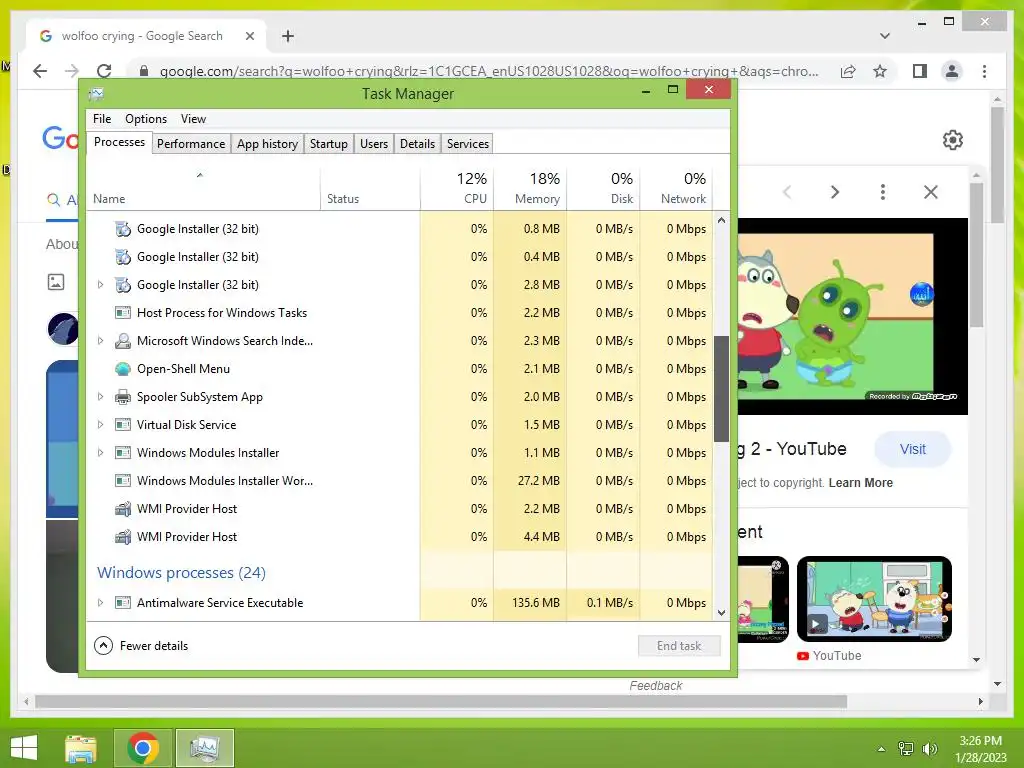
Task: Expand Microsoft Windows Search Indexer process
Action: tap(100, 341)
